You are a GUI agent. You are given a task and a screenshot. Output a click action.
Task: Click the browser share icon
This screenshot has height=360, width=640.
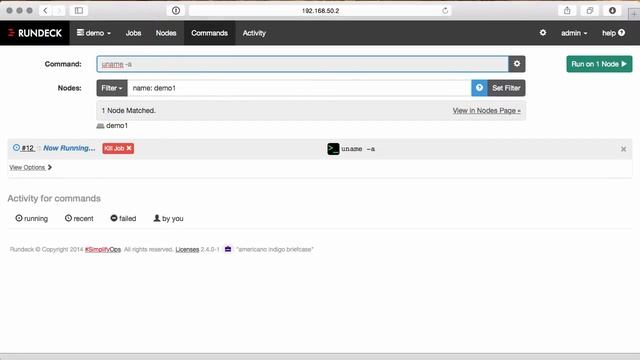coord(567,11)
